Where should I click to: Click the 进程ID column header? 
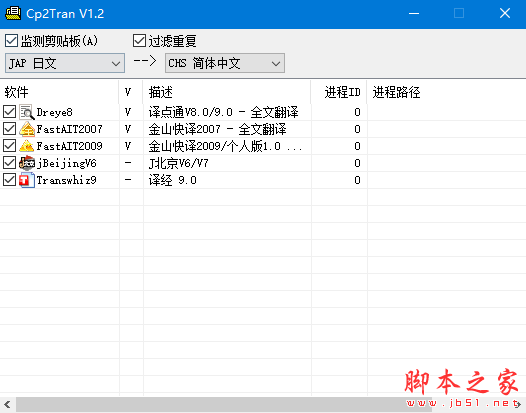[339, 92]
